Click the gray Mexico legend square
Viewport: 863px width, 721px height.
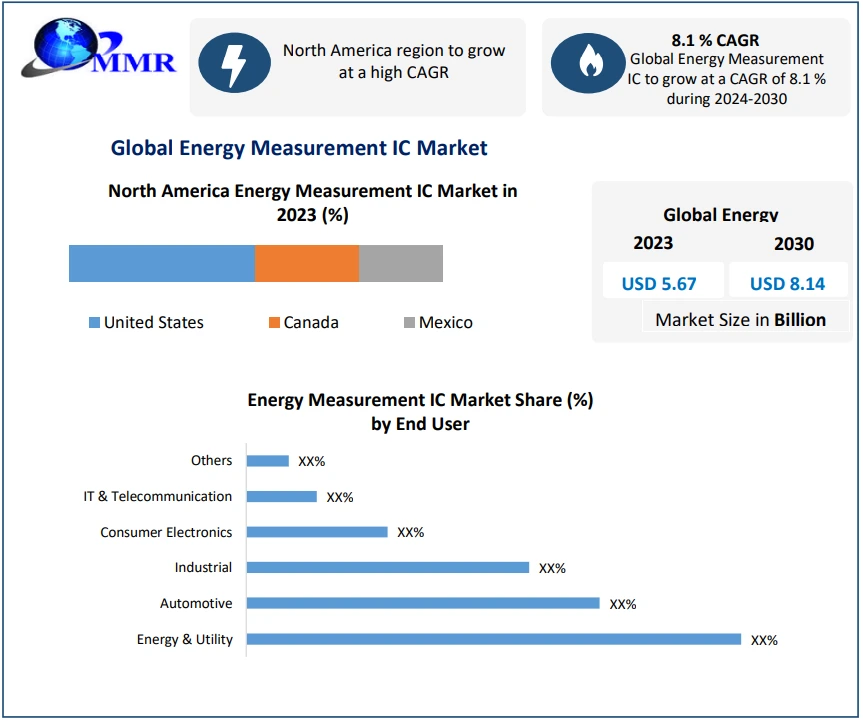pyautogui.click(x=409, y=323)
